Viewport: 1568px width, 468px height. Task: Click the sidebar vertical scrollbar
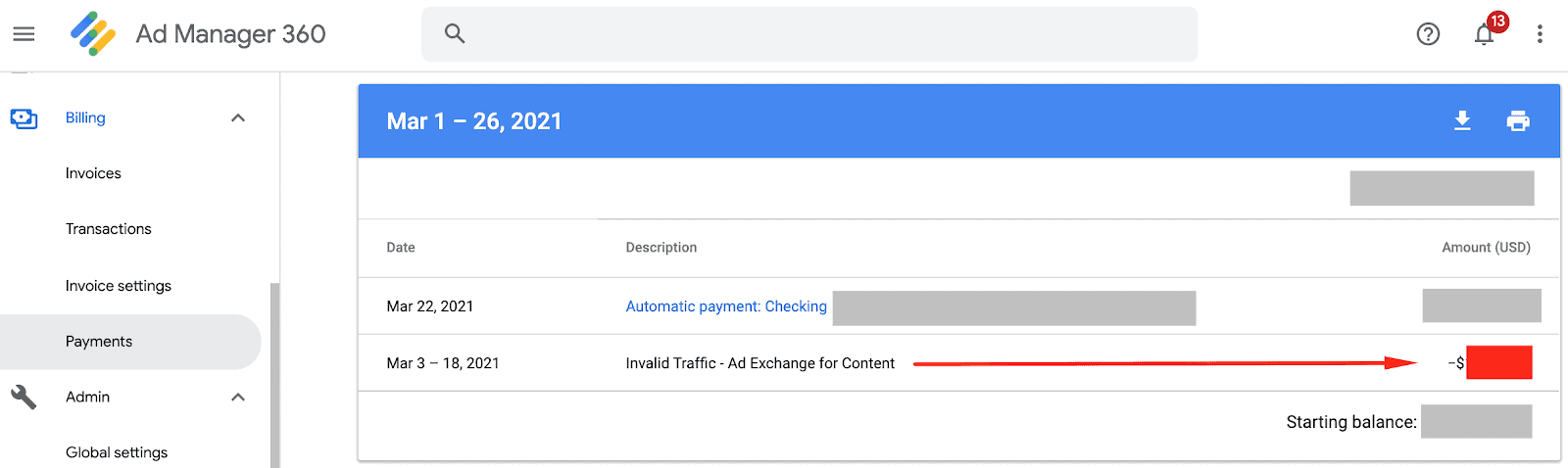click(274, 372)
